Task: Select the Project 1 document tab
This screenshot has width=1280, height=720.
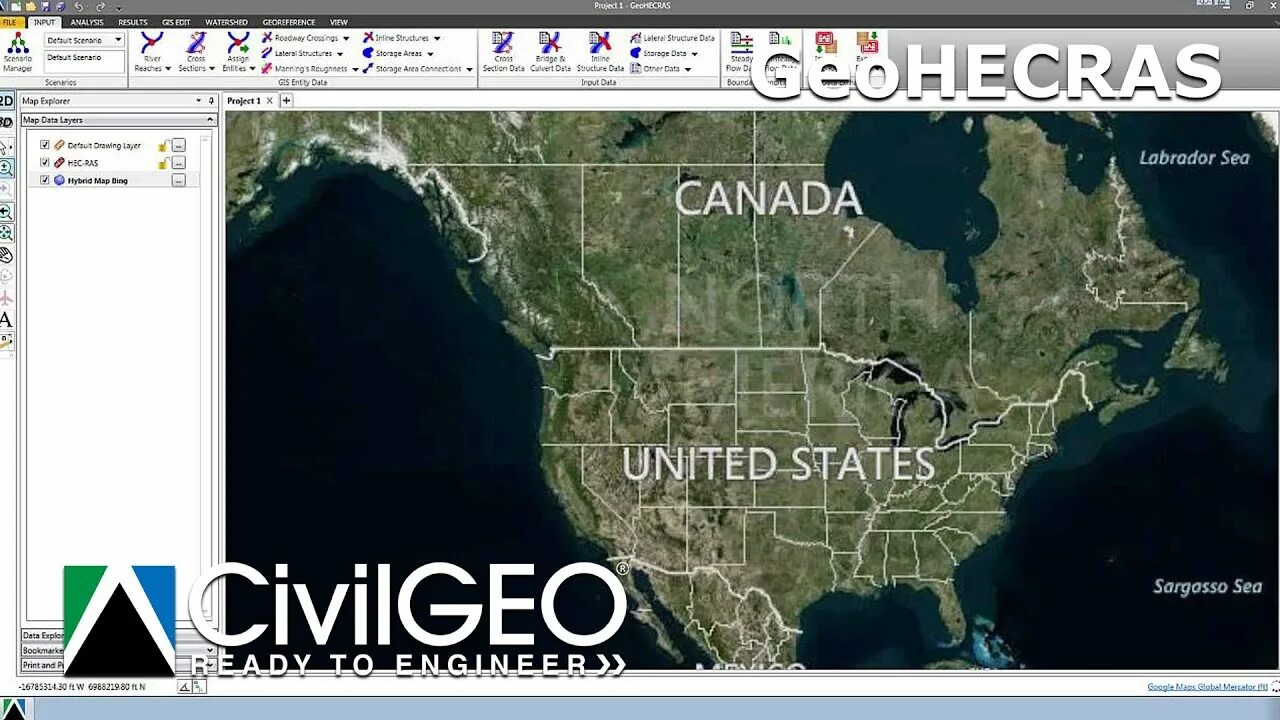Action: pos(244,101)
